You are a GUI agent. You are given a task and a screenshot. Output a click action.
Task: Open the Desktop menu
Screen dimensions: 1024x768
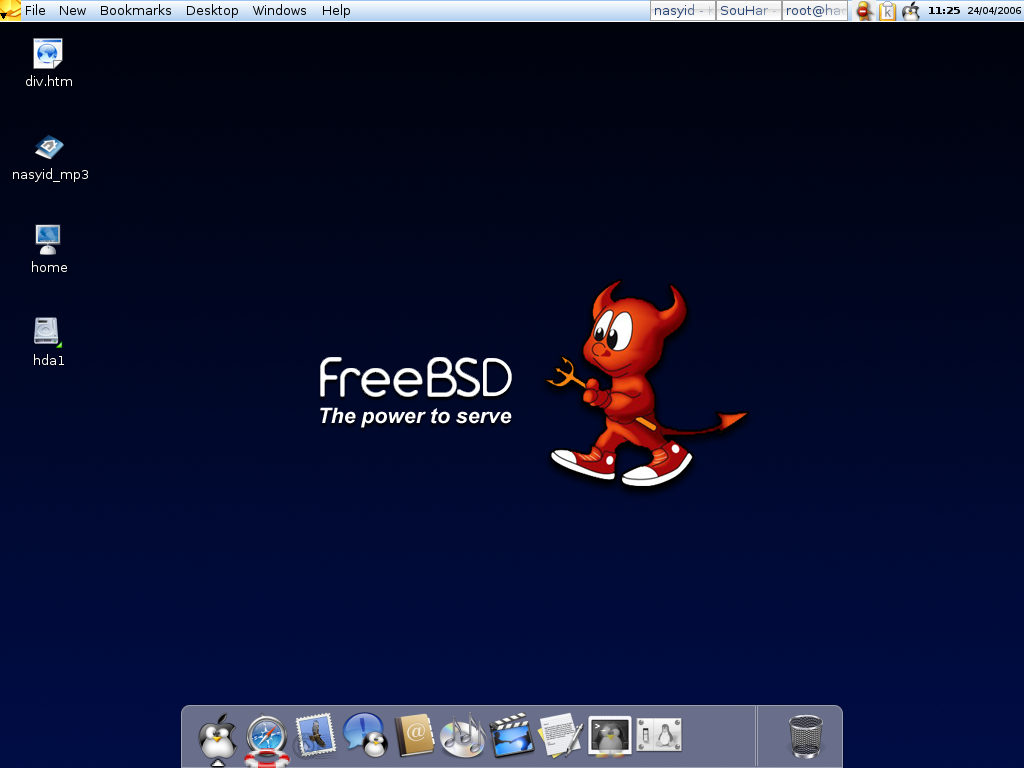point(212,10)
